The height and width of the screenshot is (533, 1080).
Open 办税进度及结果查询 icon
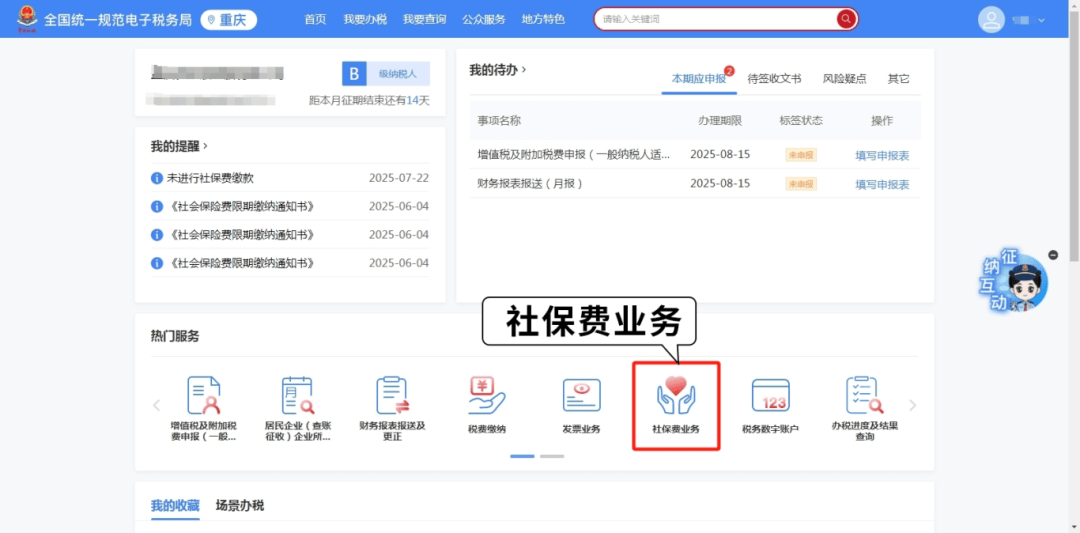pos(864,396)
